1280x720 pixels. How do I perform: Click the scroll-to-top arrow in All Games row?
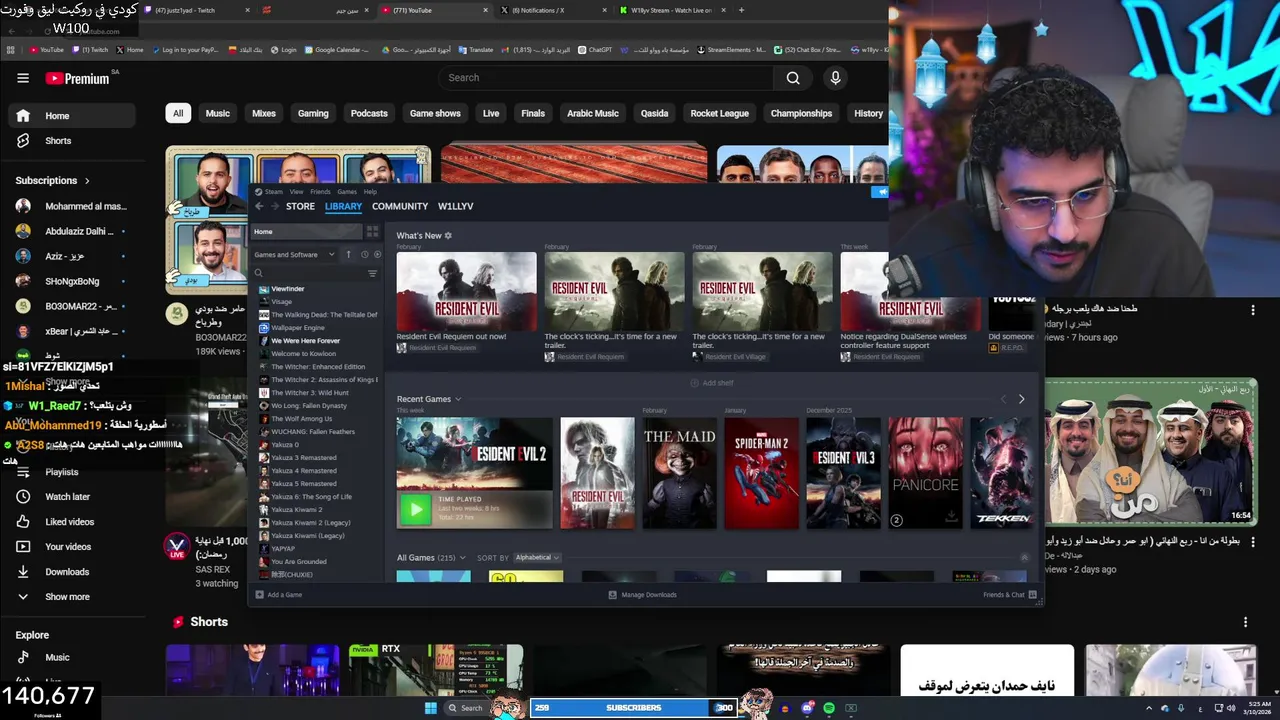1024,557
